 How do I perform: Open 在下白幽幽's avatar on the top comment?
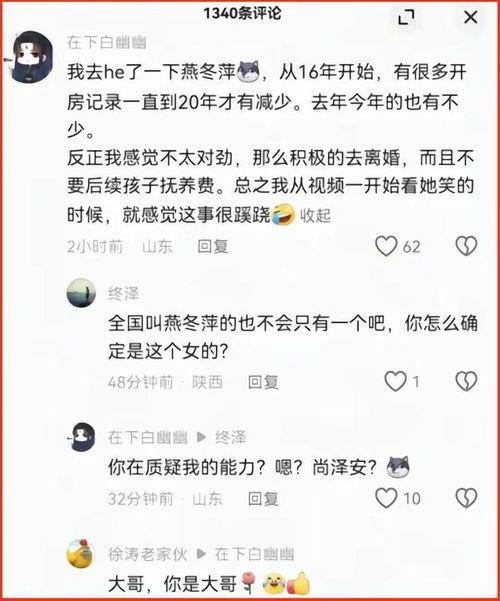[31, 57]
